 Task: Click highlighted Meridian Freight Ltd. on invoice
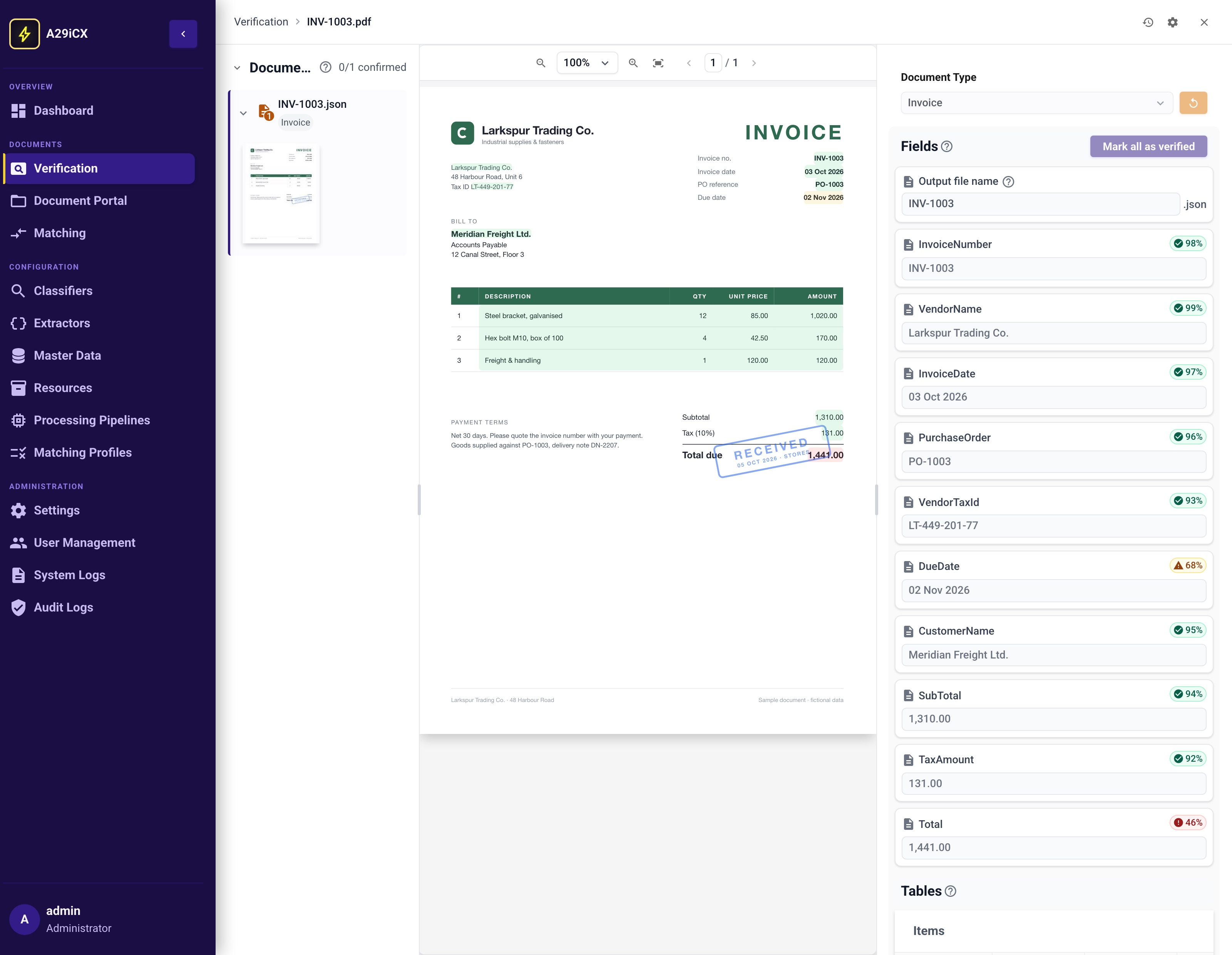(x=491, y=234)
